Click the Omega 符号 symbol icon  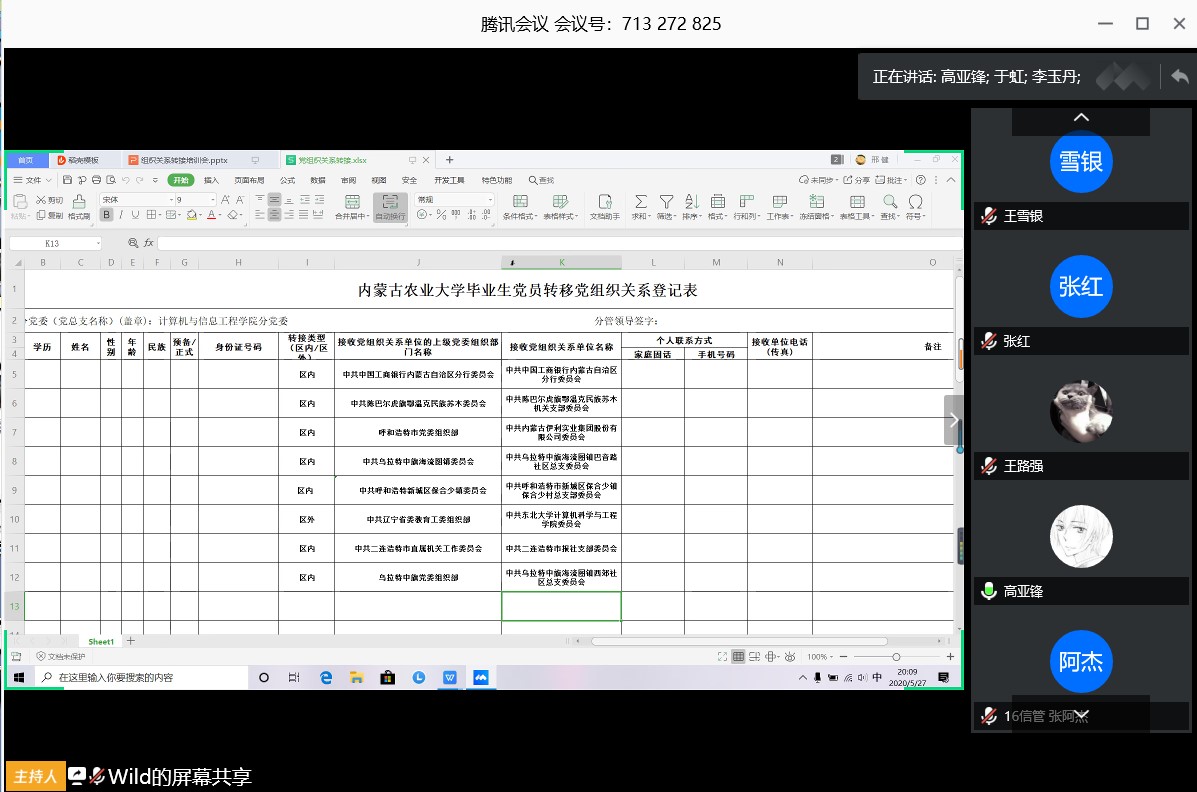click(914, 202)
